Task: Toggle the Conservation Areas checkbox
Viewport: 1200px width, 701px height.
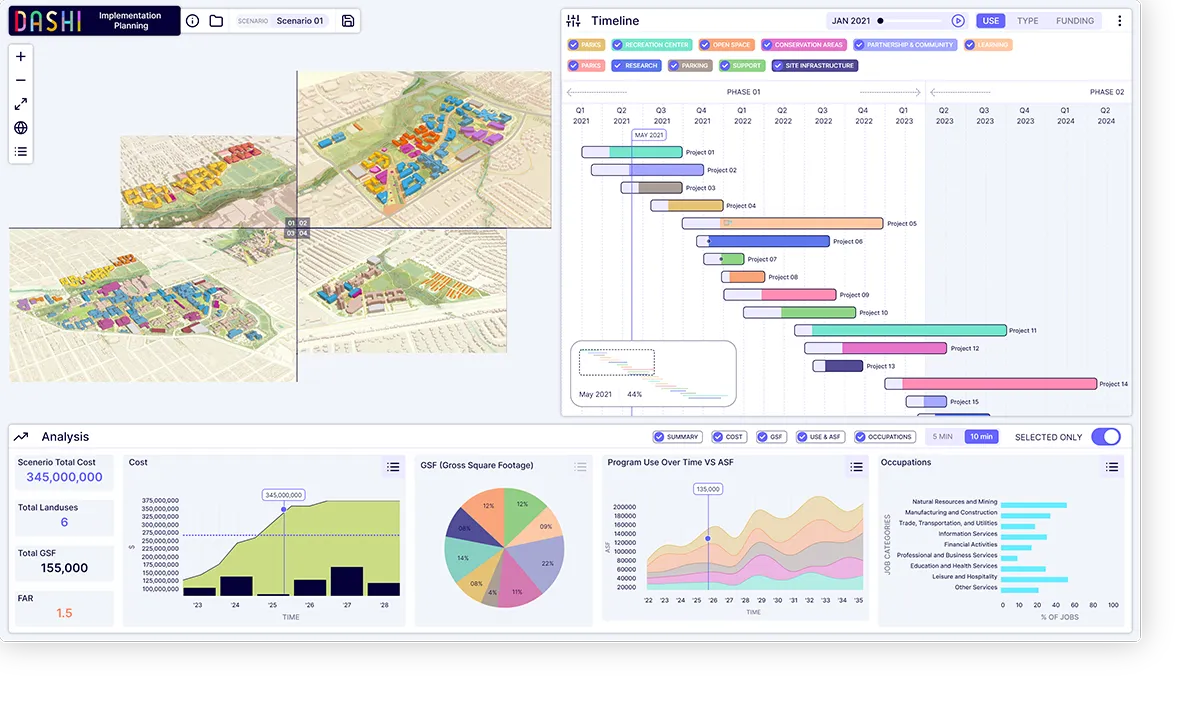Action: [x=767, y=45]
